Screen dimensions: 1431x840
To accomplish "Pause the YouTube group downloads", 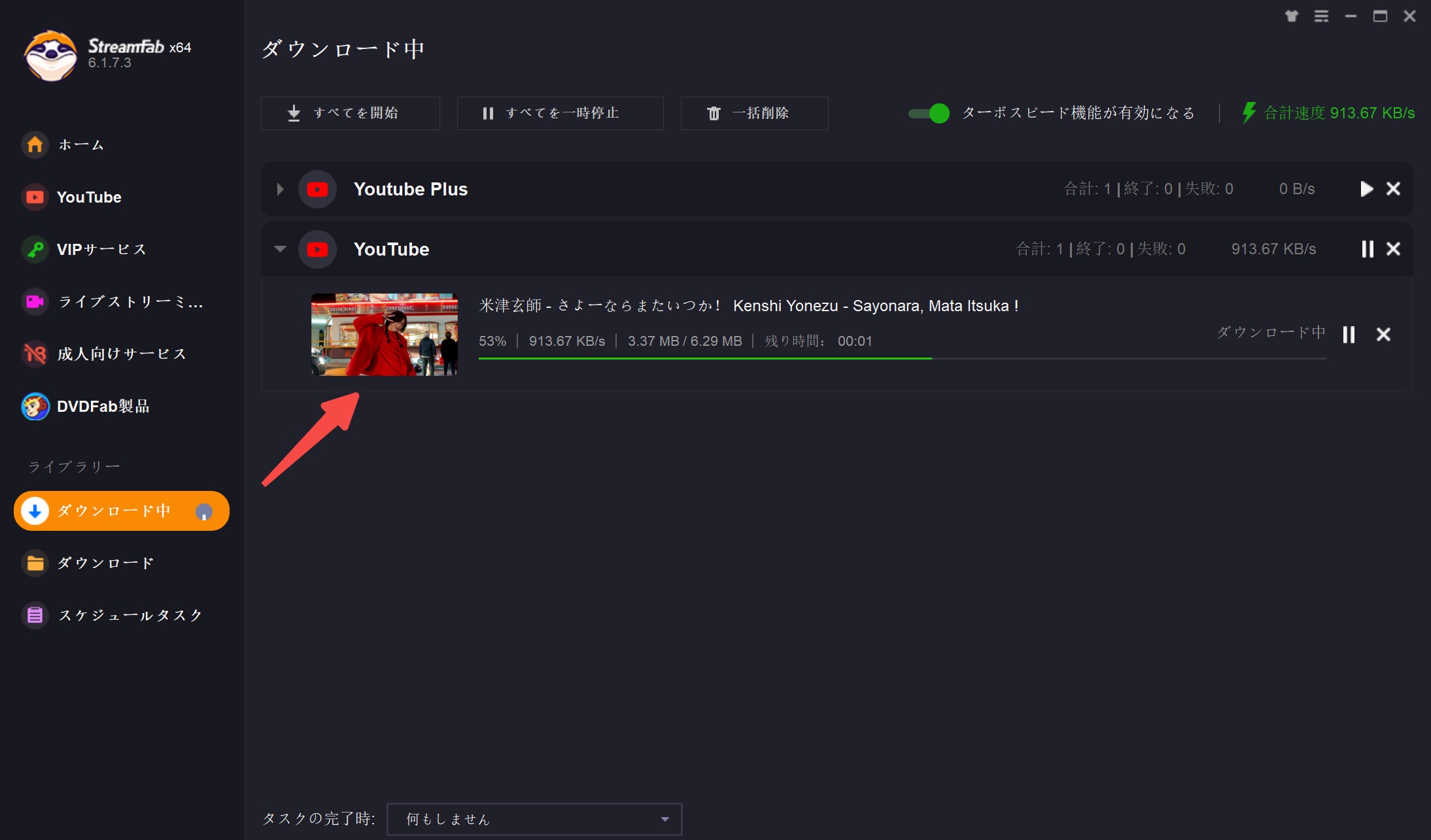I will point(1367,249).
